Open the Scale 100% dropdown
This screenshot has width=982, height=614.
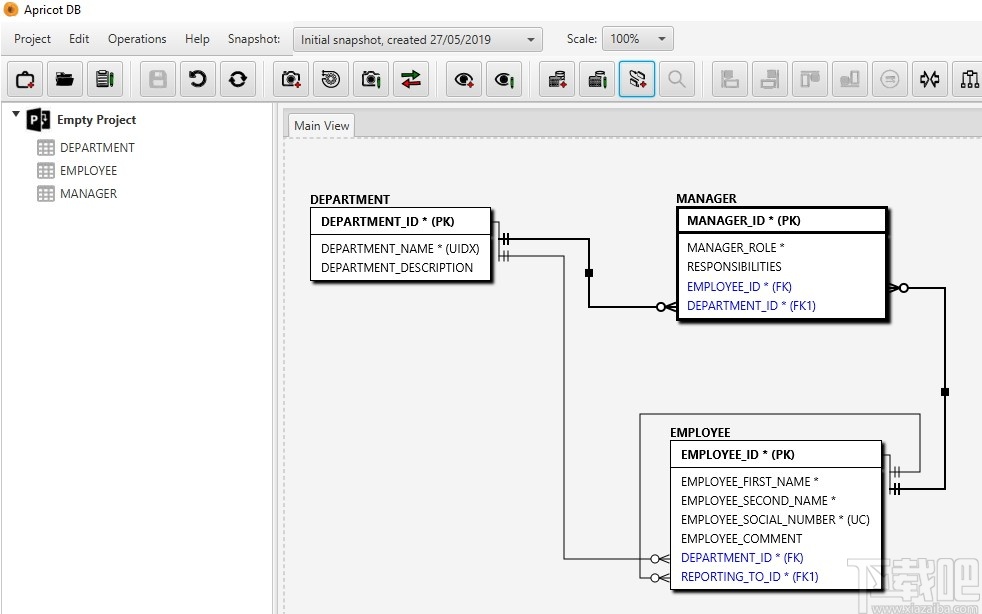click(637, 39)
